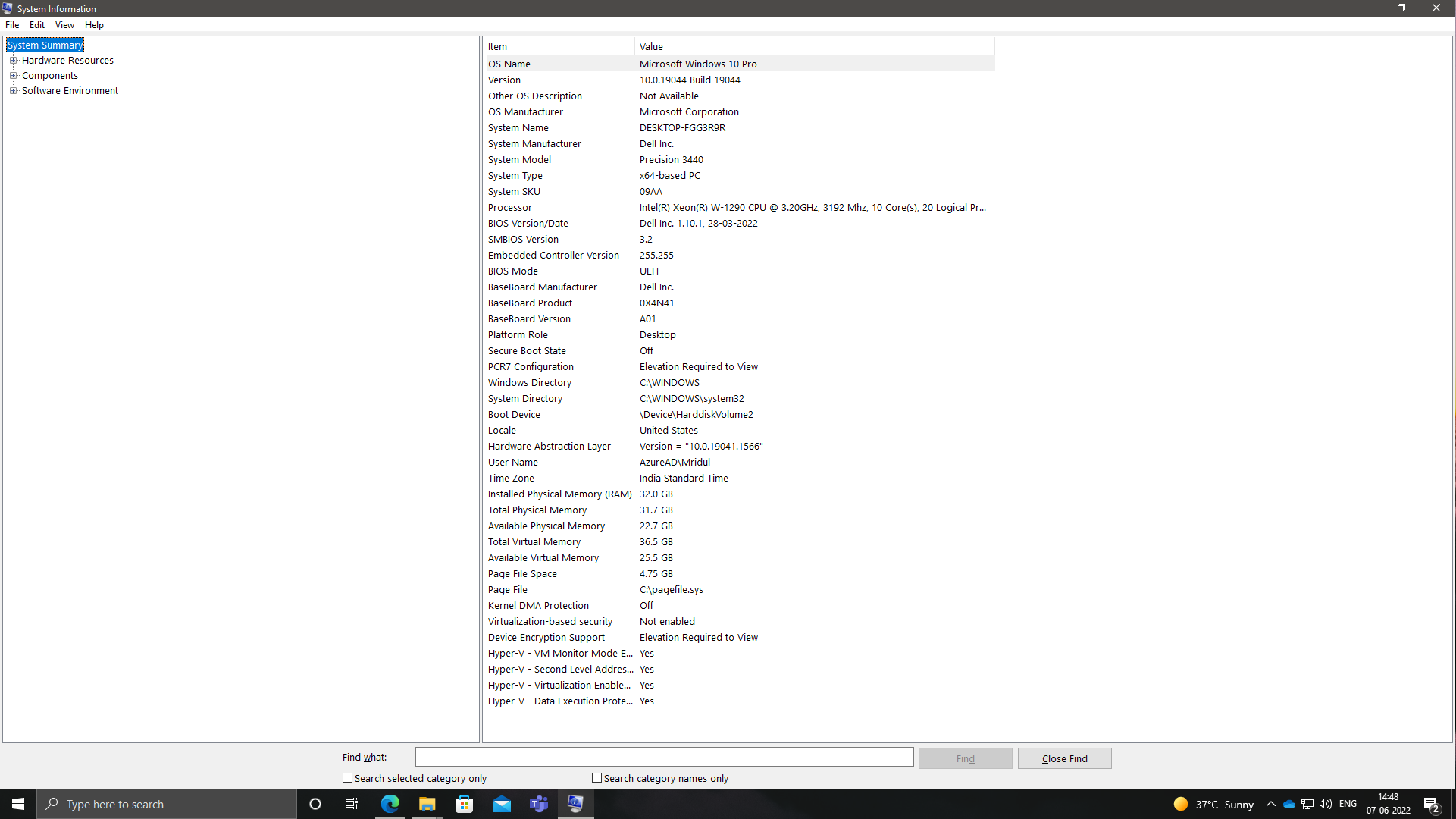Viewport: 1456px width, 819px height.
Task: Open the File menu
Action: (12, 25)
